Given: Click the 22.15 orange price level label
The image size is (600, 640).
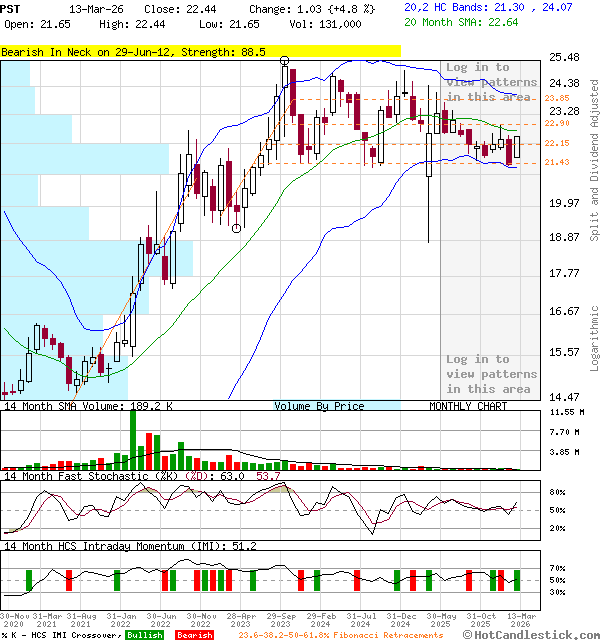Looking at the screenshot, I should [557, 144].
